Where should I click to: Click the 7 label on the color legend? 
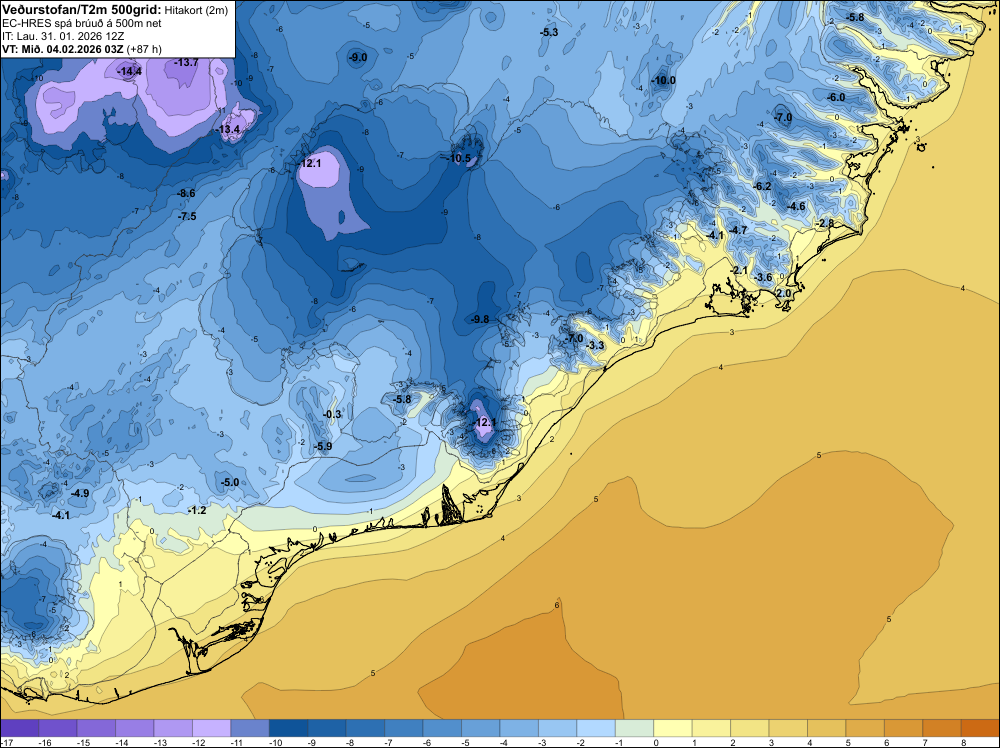pos(923,742)
